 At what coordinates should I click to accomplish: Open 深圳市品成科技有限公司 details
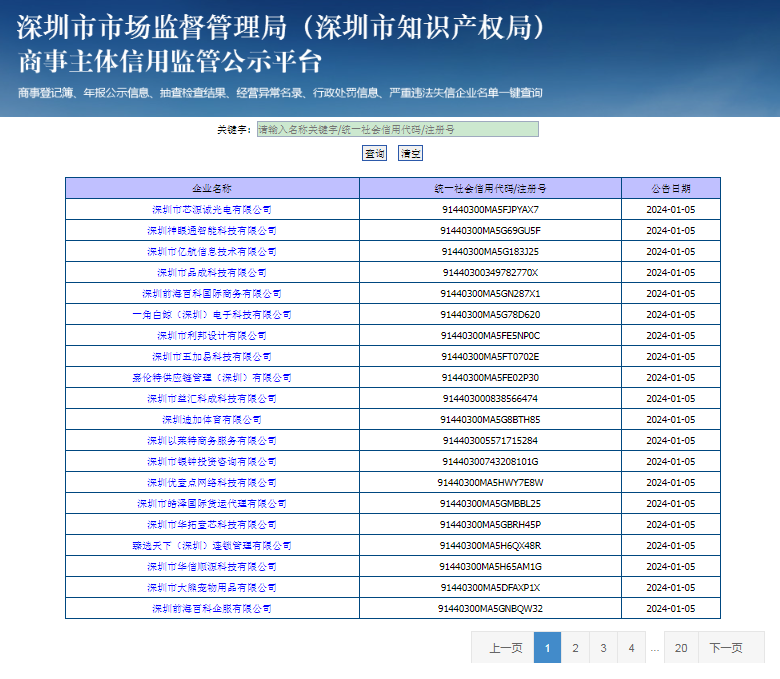point(212,272)
